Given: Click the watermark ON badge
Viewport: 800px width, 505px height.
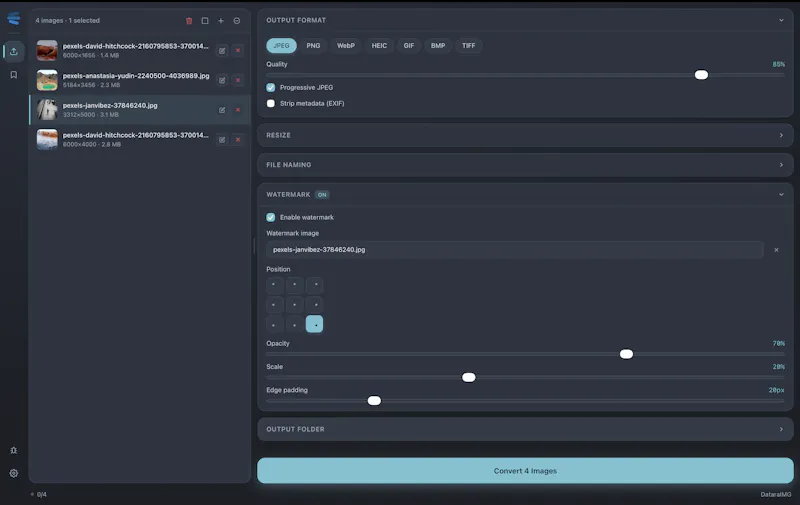Looking at the screenshot, I should [x=322, y=195].
